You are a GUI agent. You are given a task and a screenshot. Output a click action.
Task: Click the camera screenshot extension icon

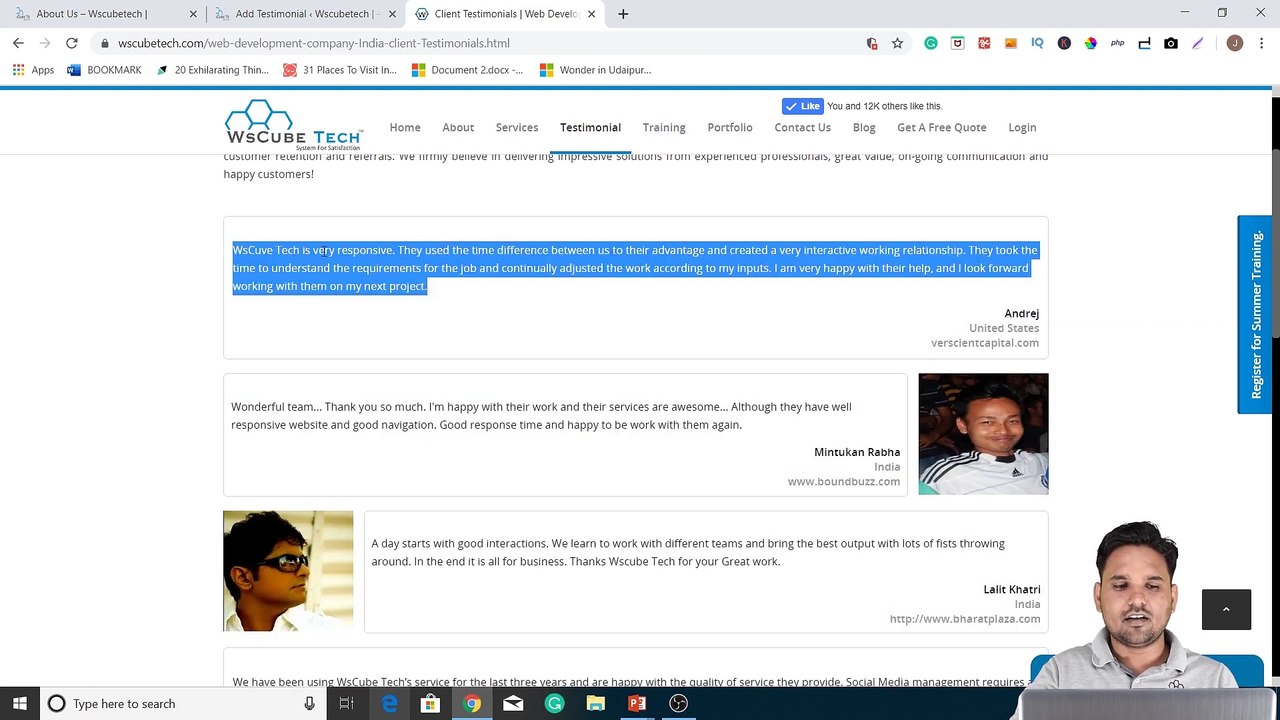point(1171,43)
